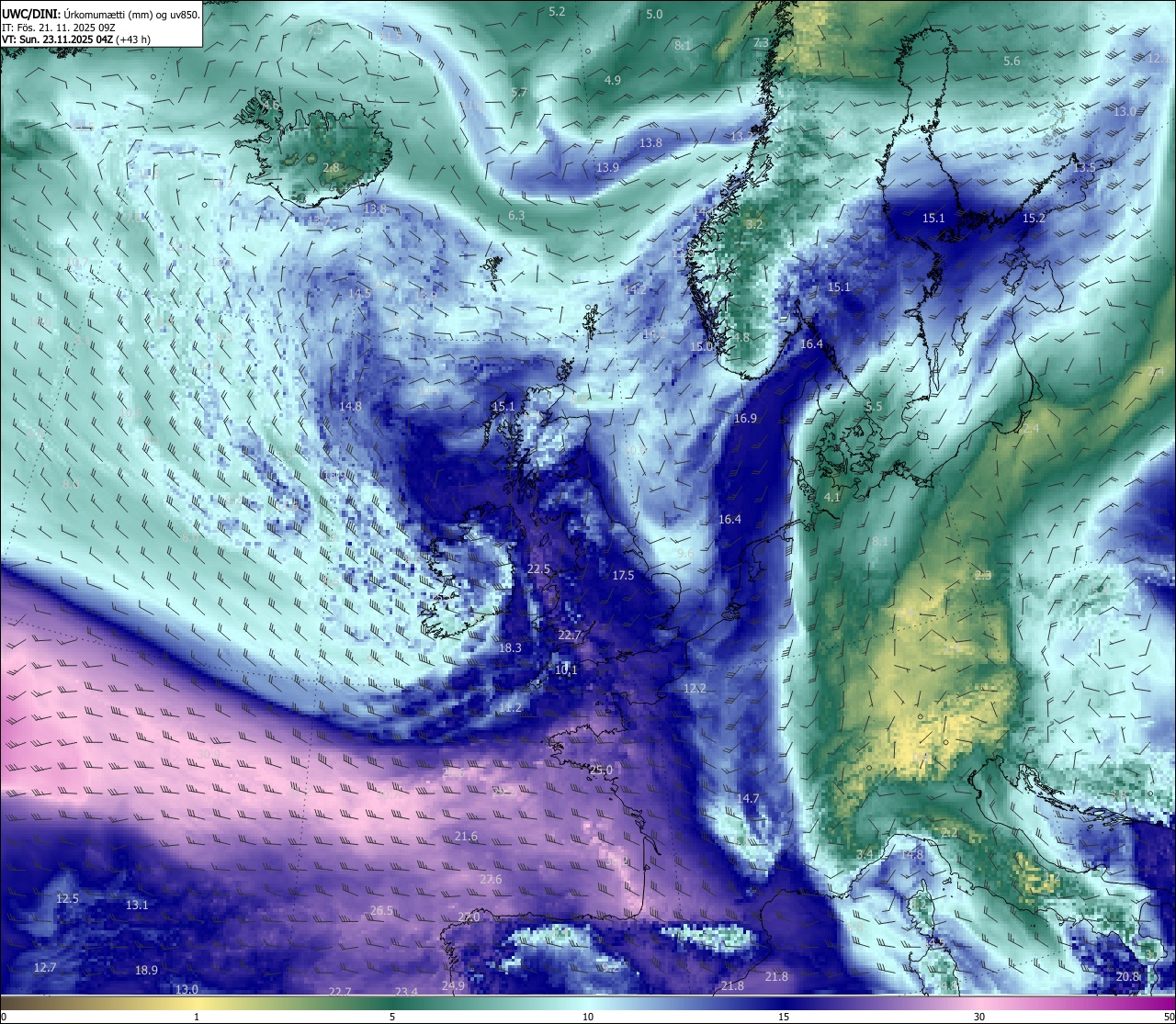Click the '5.0' value label
This screenshot has height=1024, width=1176.
point(654,14)
